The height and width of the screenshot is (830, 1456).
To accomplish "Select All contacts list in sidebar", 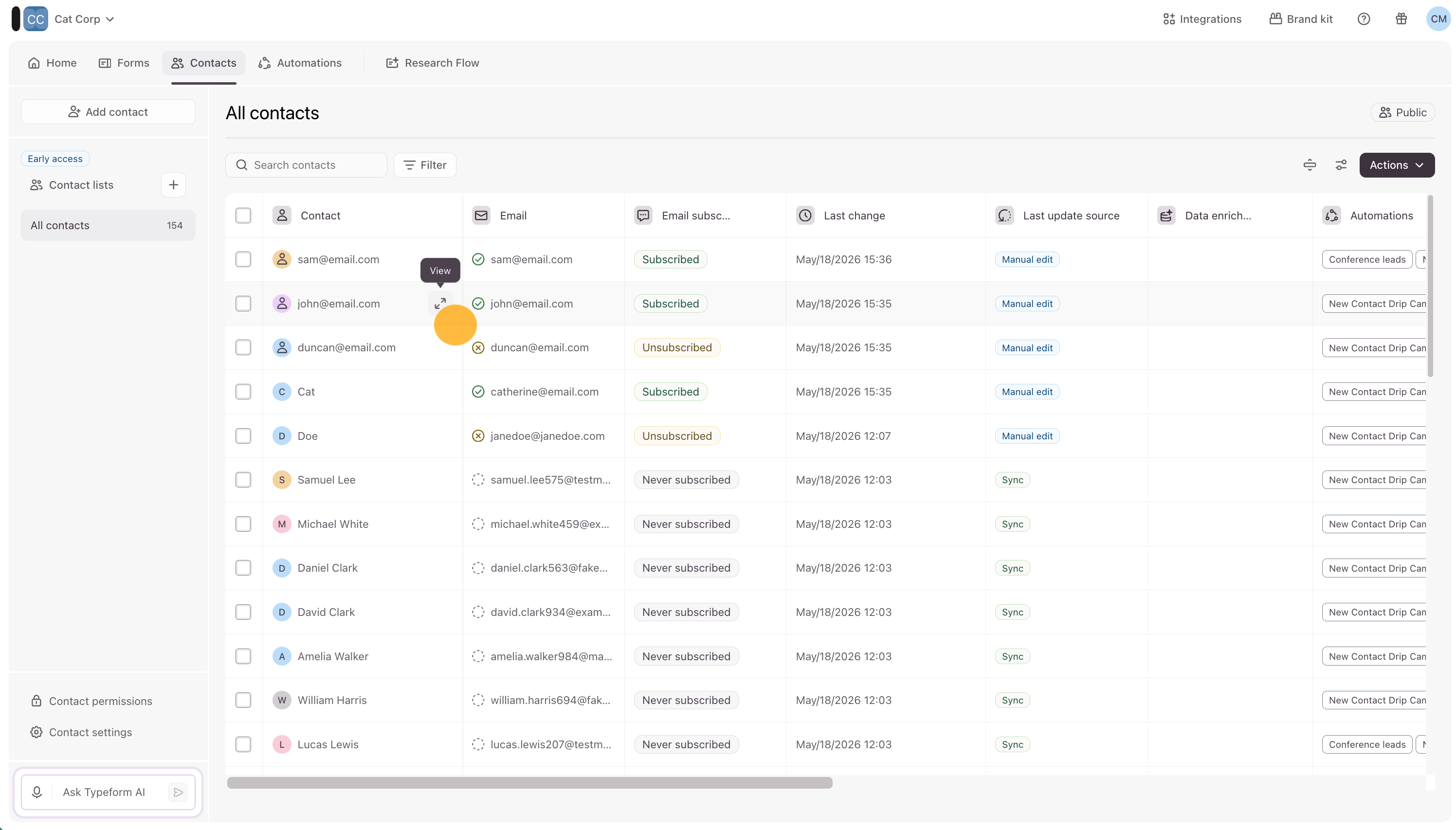I will tap(109, 225).
